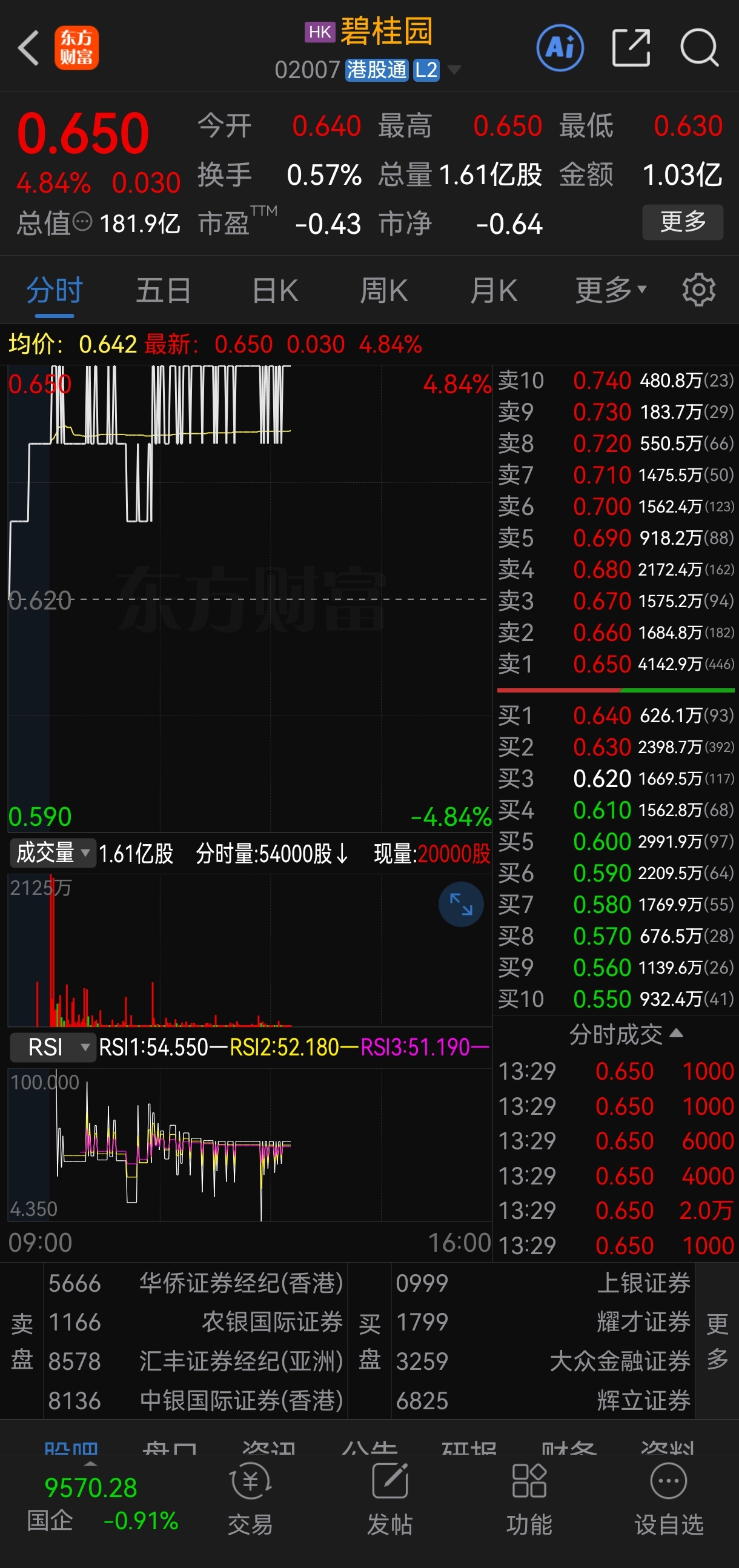Image resolution: width=739 pixels, height=1568 pixels.
Task: Tap the L2 level badge
Action: click(426, 70)
